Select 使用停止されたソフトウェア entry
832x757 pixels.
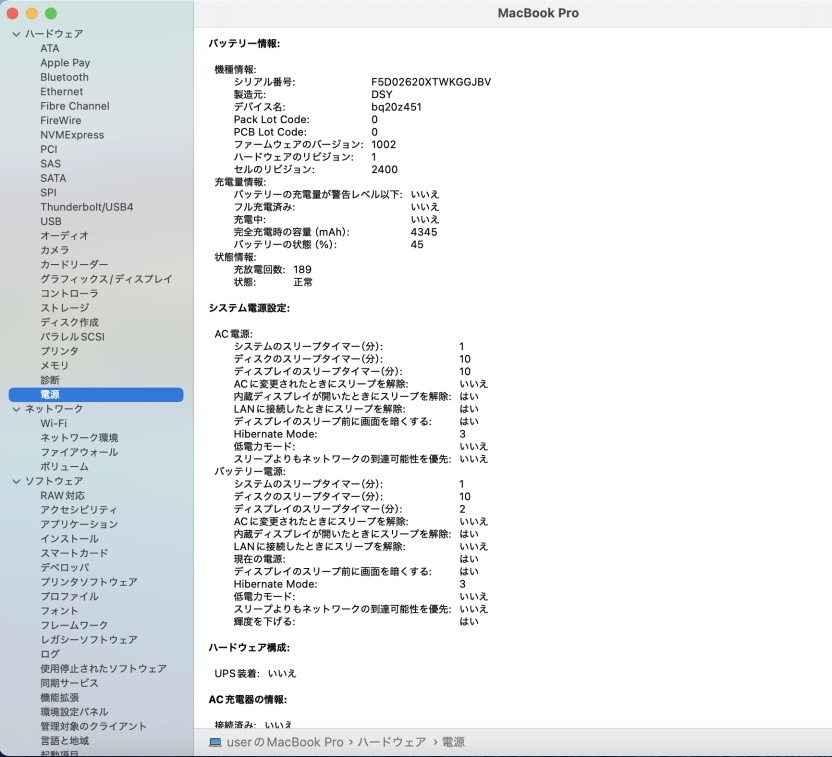[x=104, y=668]
